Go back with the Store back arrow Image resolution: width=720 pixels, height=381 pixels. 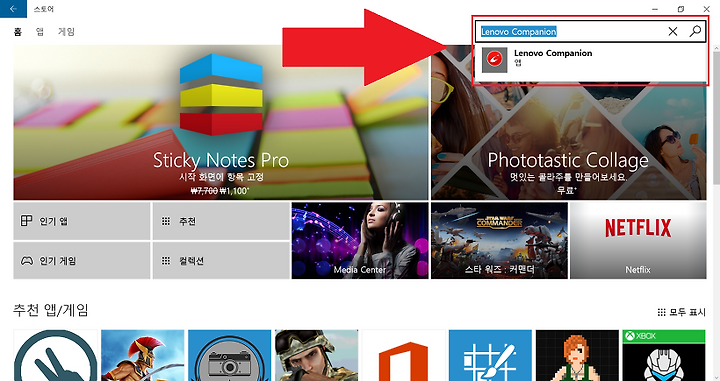click(13, 9)
